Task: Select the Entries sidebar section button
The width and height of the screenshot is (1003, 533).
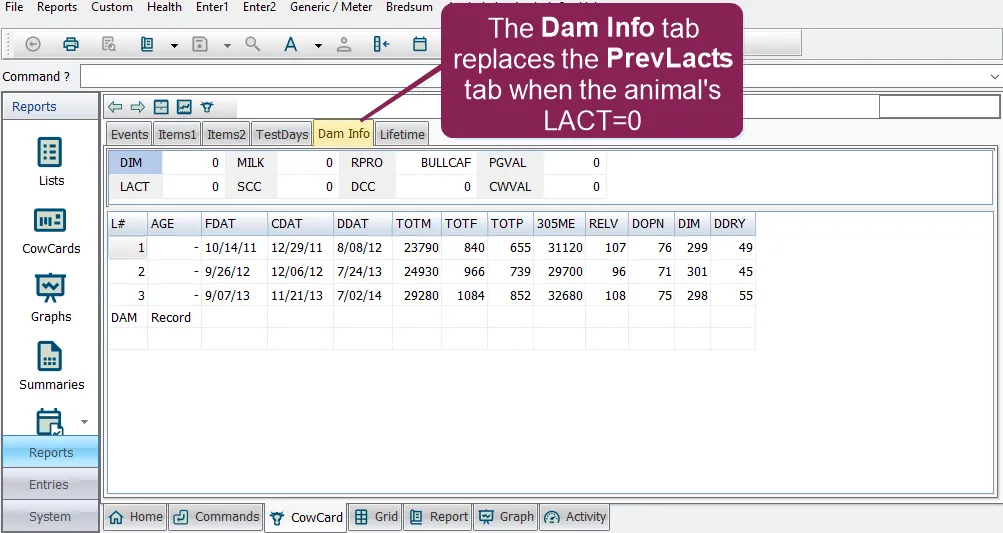Action: (51, 484)
